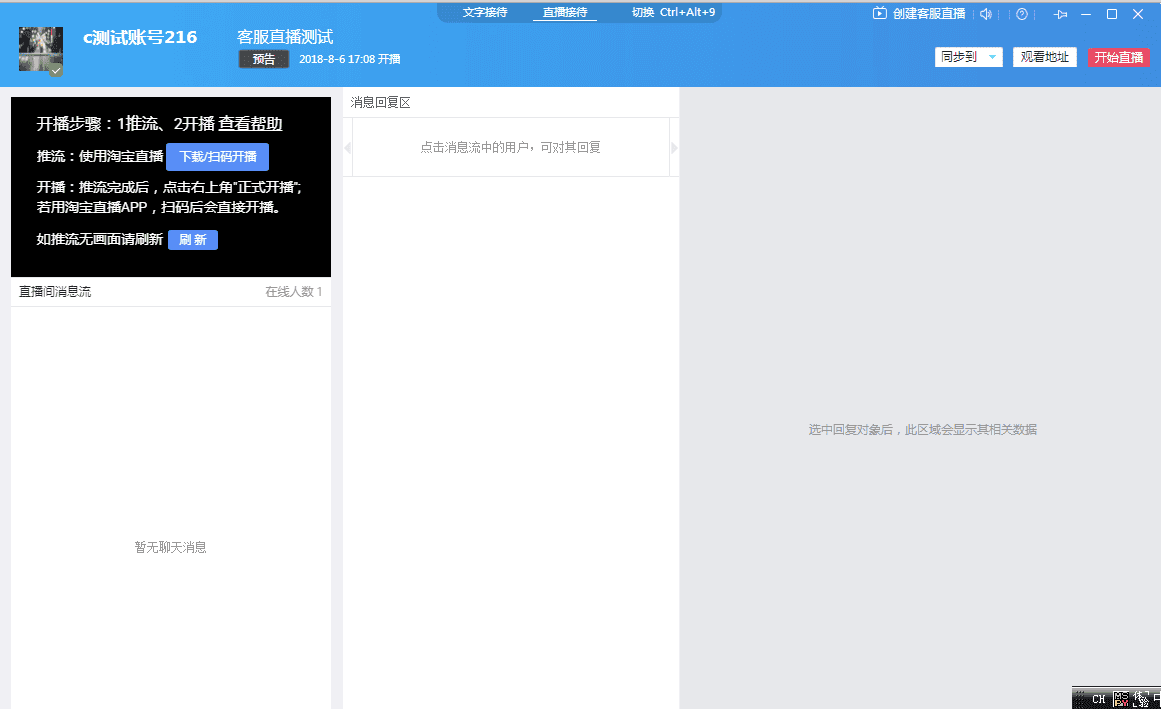Maximize the window
1161x709 pixels.
click(x=1111, y=14)
